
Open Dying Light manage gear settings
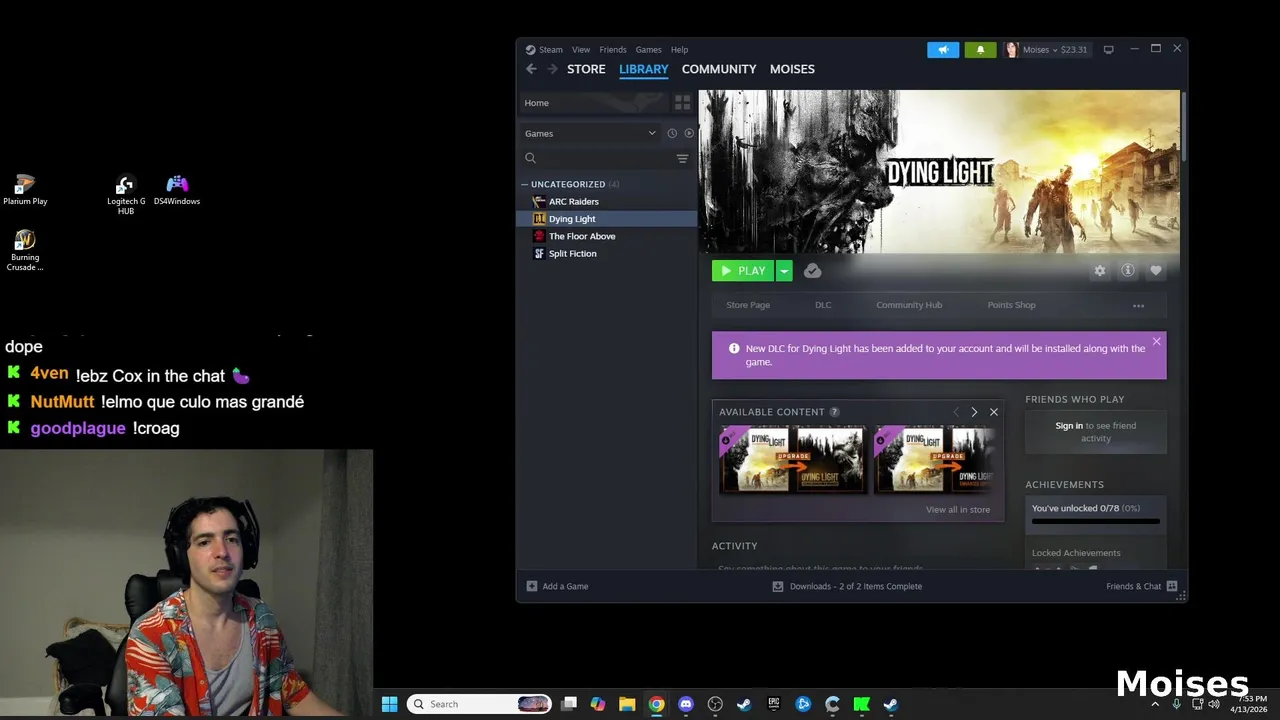click(x=1100, y=271)
